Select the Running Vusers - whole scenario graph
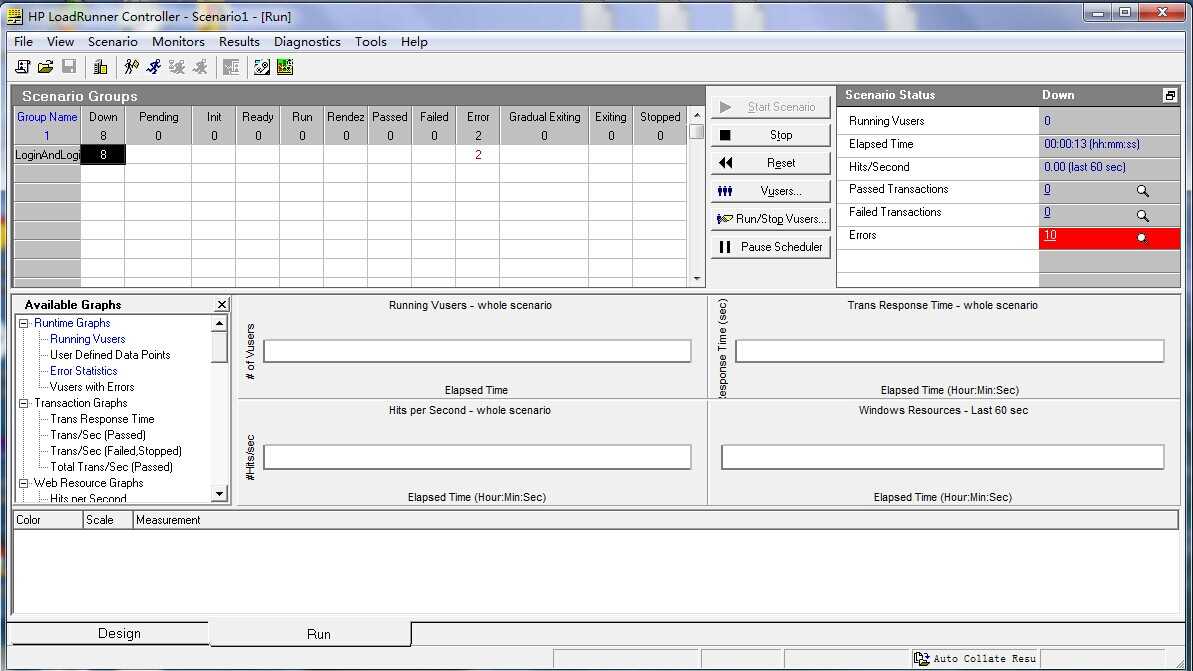 click(x=471, y=346)
